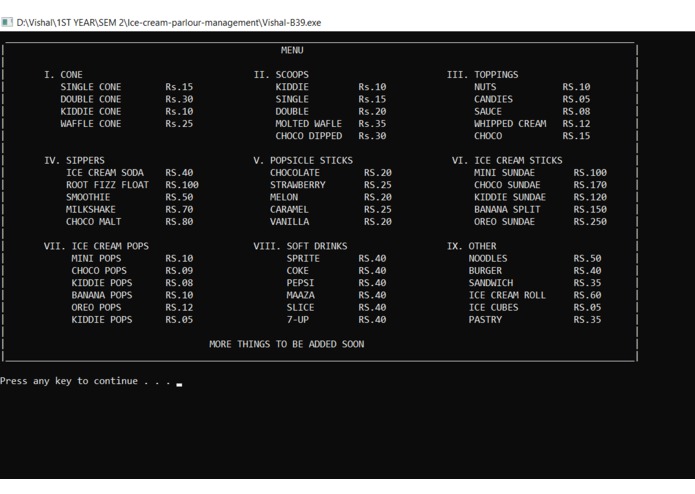
Task: Click the NUTS topping item
Action: click(485, 87)
